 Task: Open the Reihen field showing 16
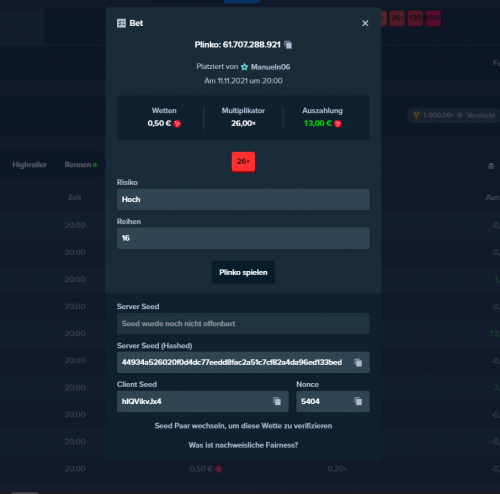243,238
